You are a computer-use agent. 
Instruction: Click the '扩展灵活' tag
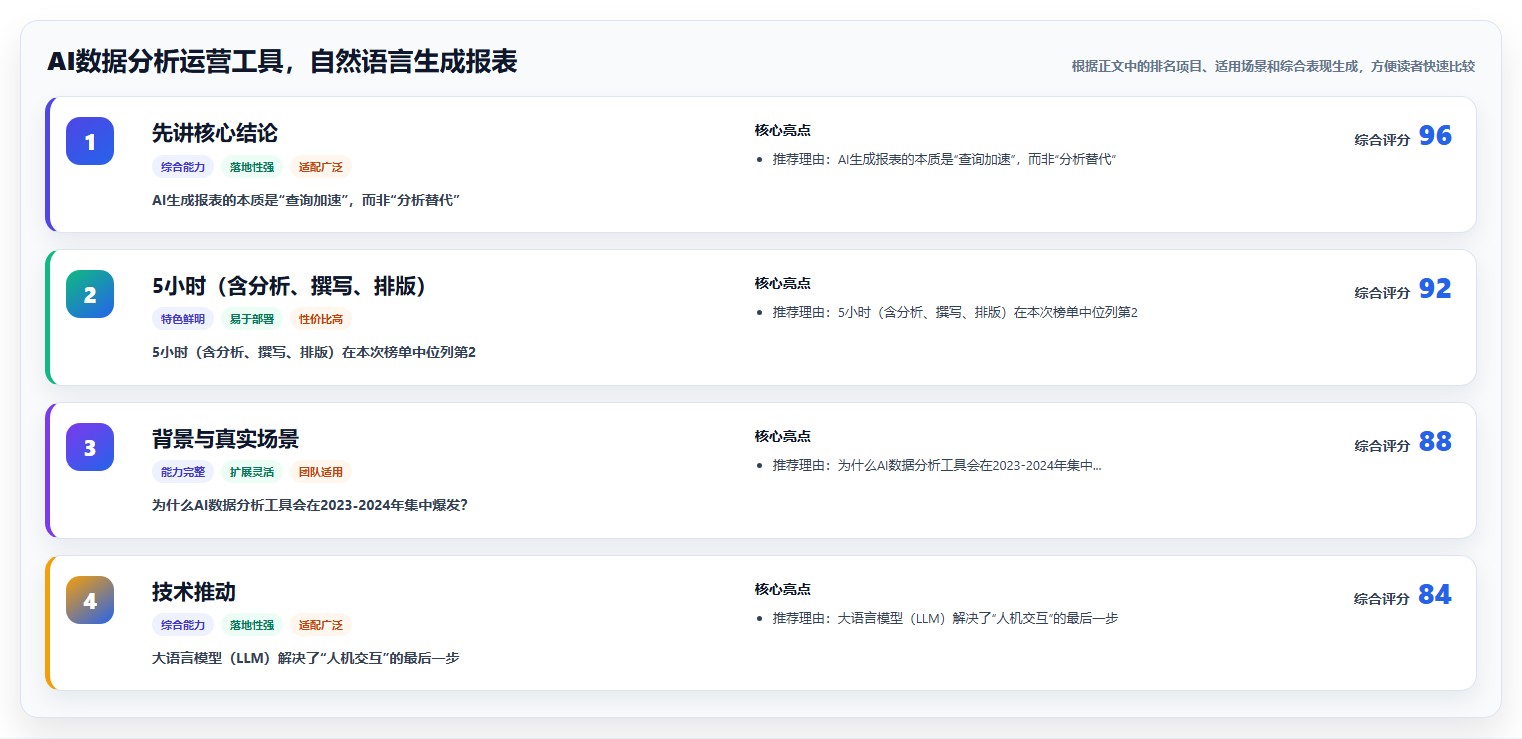point(252,473)
